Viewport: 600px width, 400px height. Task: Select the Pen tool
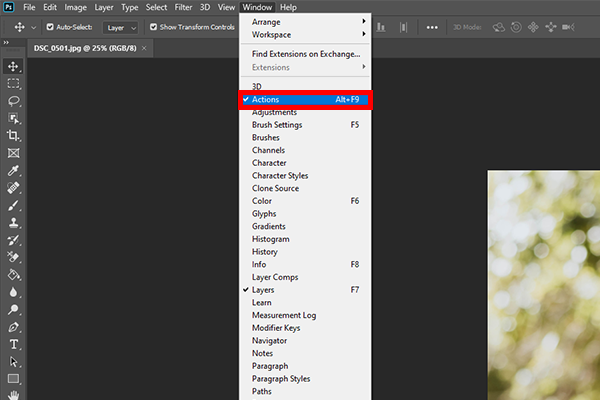14,327
